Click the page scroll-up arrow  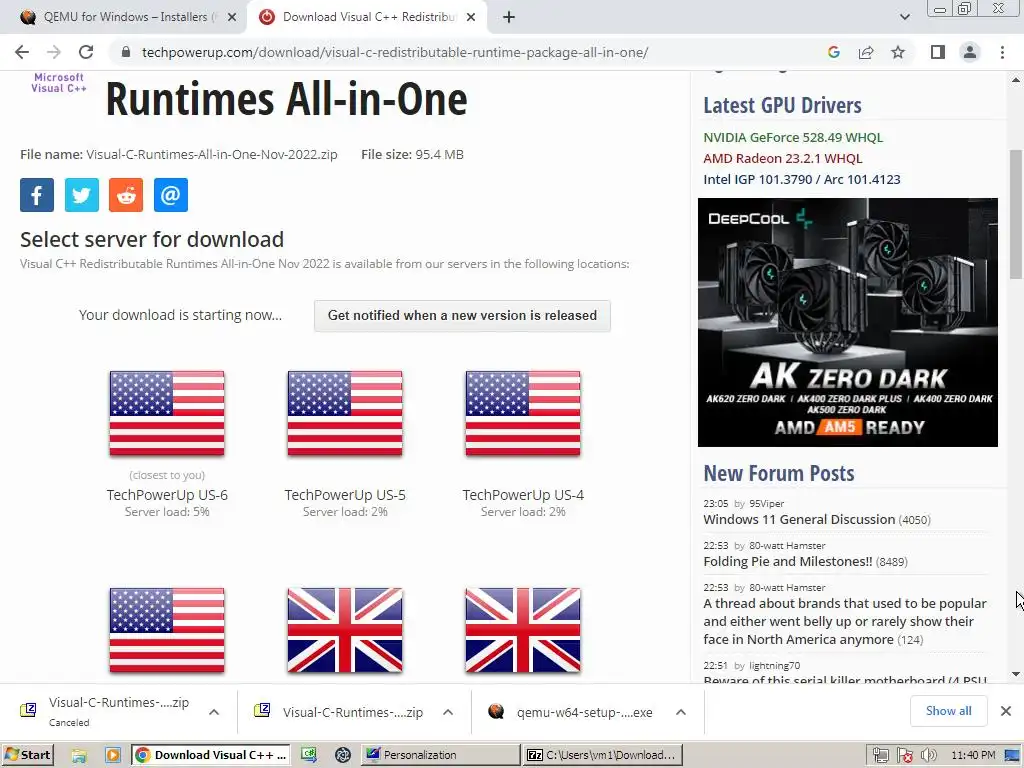pos(1016,80)
